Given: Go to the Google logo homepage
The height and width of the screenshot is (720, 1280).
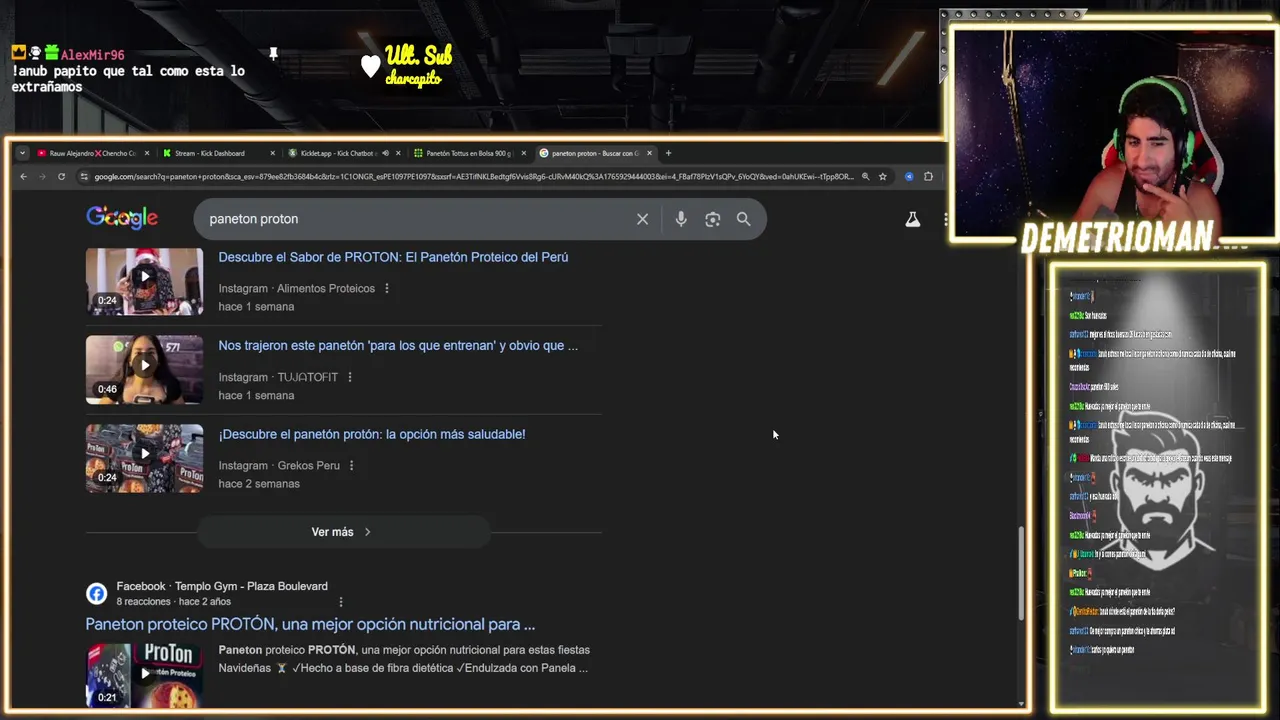Looking at the screenshot, I should (122, 218).
